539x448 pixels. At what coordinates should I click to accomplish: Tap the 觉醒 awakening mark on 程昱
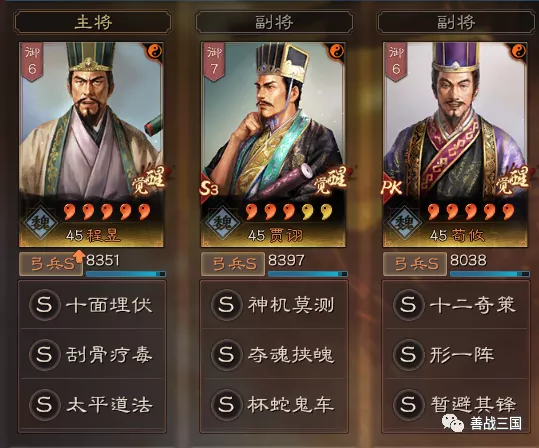(x=149, y=181)
